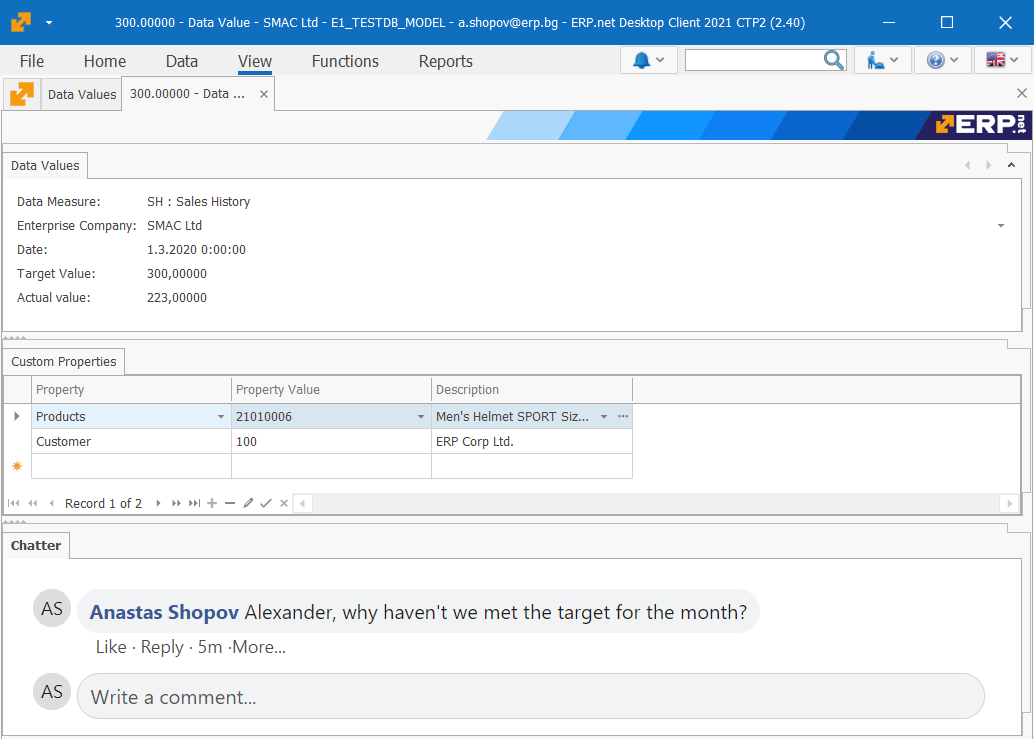1034x739 pixels.
Task: Open the Enterprise Company dropdown
Action: click(999, 225)
